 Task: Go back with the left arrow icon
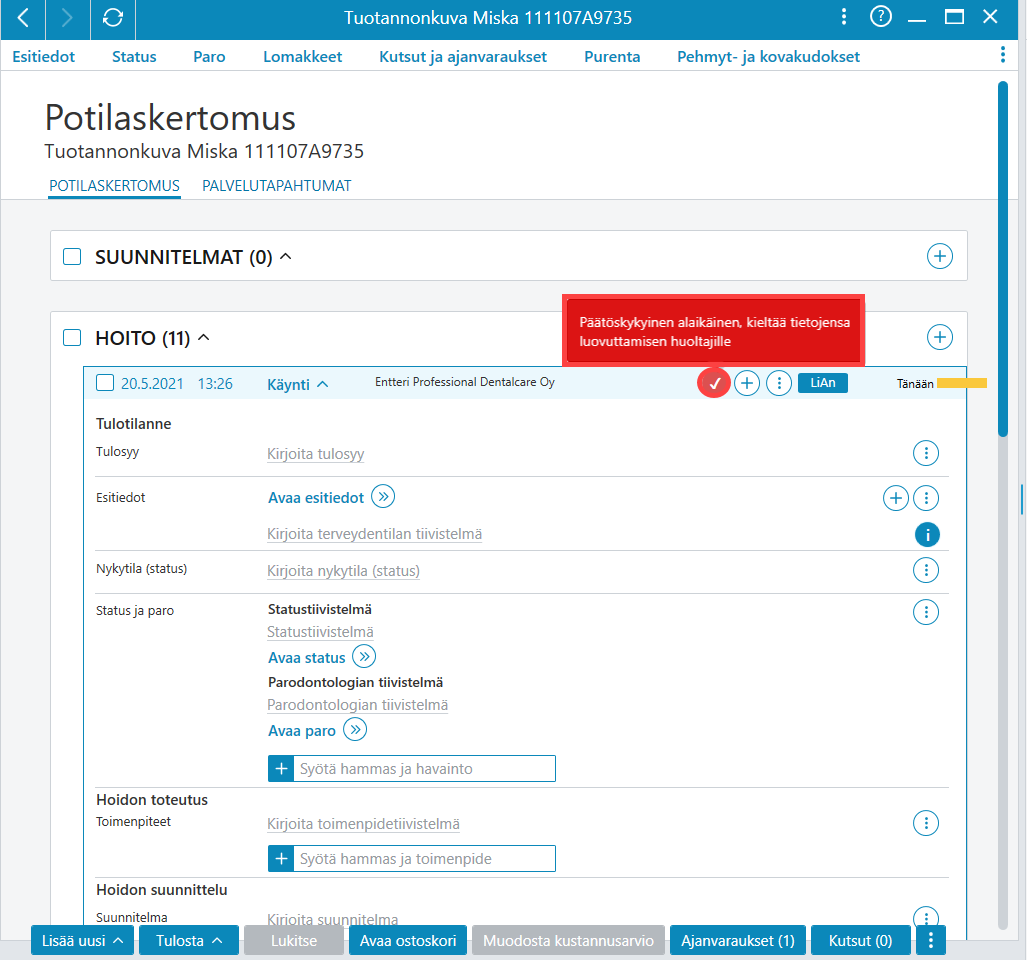pos(23,18)
